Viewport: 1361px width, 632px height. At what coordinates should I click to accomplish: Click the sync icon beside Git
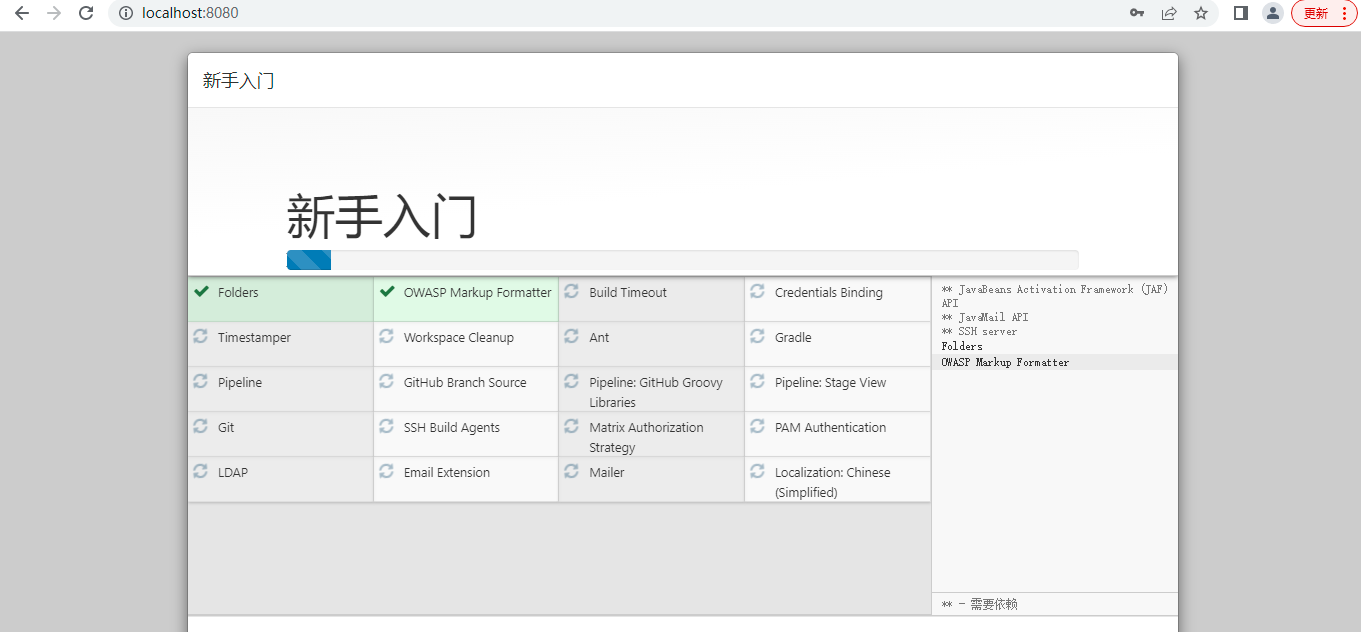point(200,426)
